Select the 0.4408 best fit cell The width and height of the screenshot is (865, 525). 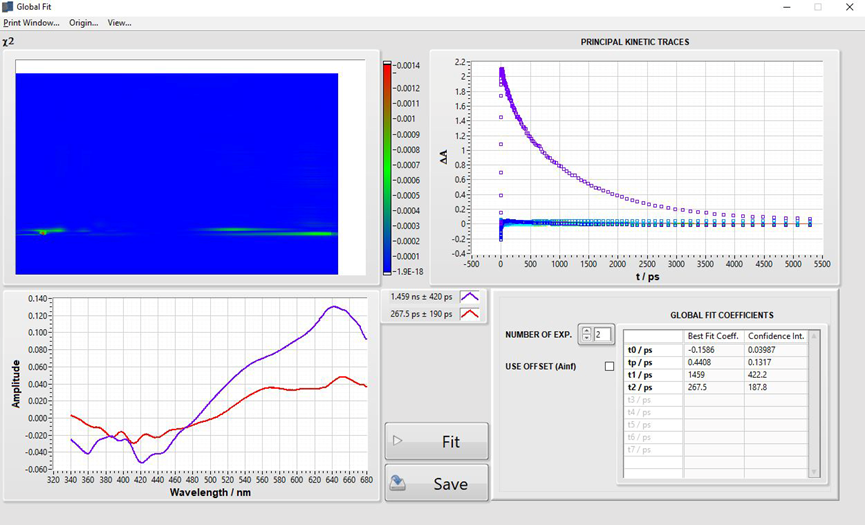(714, 362)
